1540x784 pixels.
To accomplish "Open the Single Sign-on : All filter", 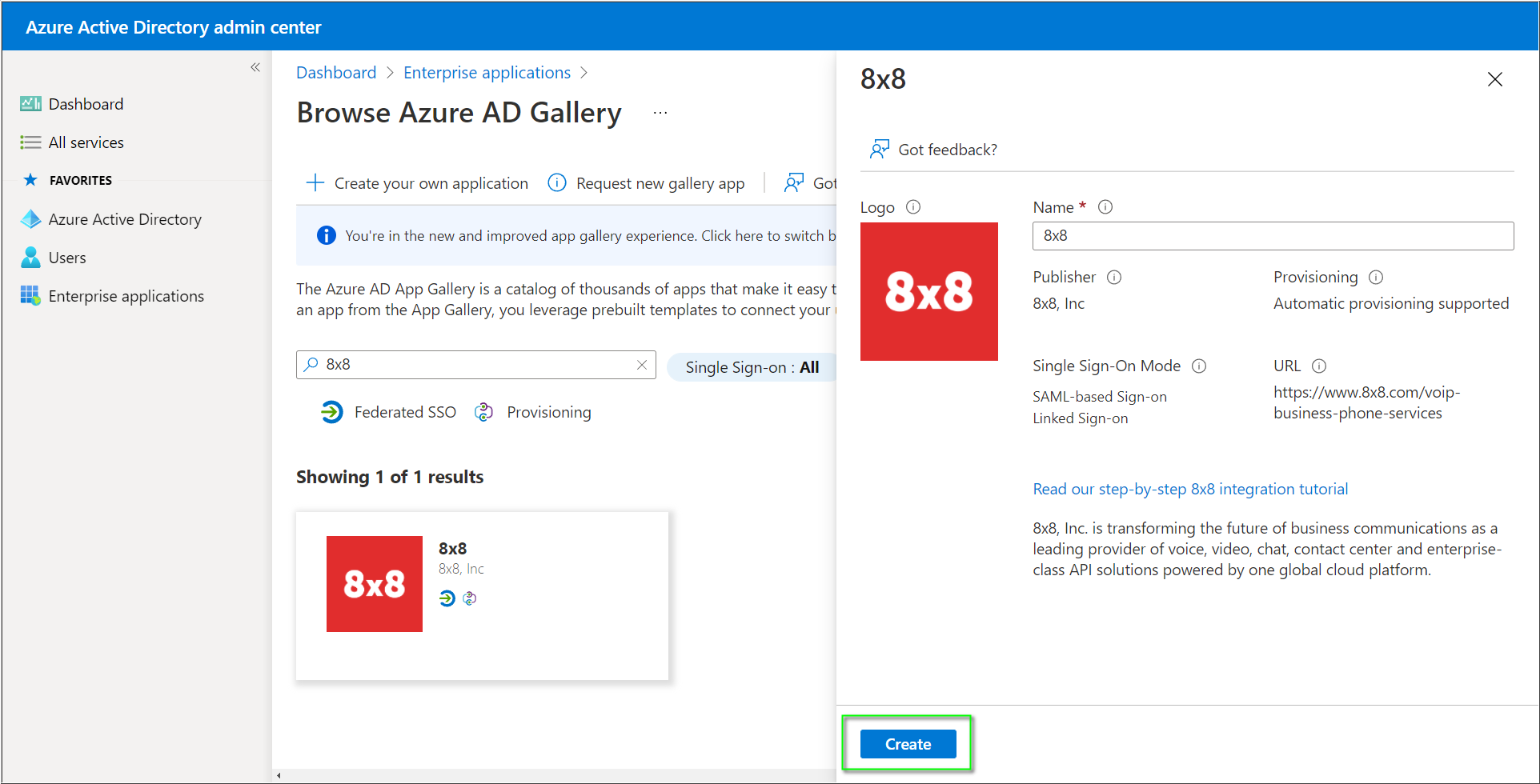I will [752, 367].
